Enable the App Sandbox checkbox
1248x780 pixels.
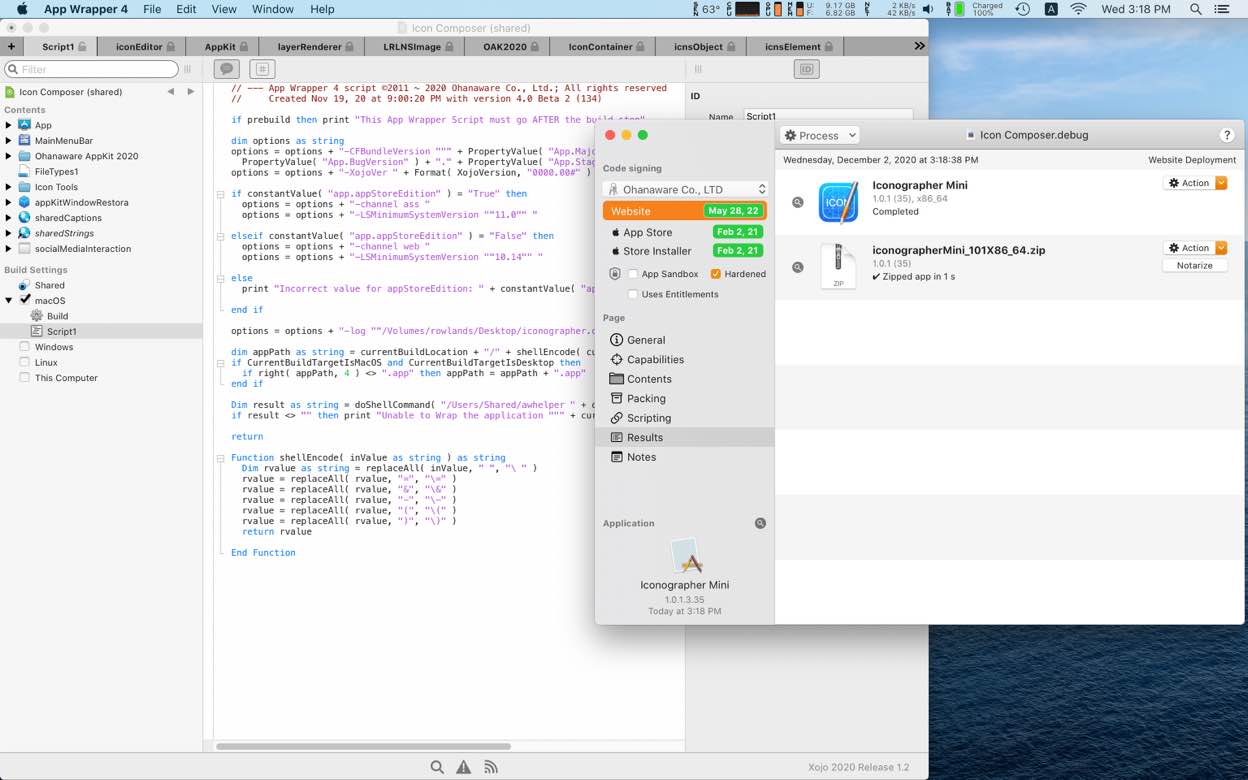tap(633, 274)
